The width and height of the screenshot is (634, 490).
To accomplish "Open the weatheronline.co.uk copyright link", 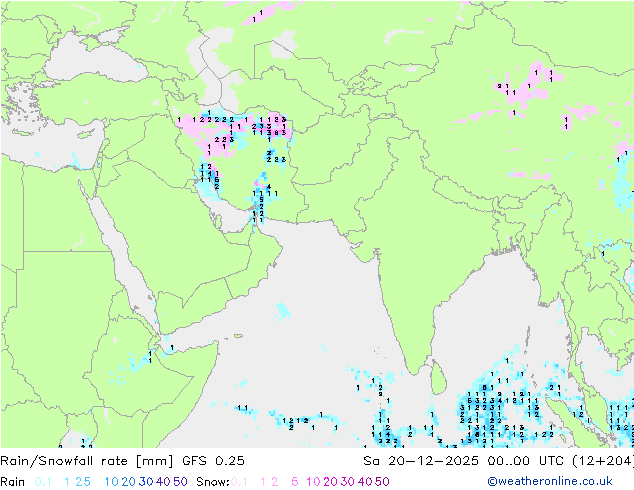I will pos(550,481).
